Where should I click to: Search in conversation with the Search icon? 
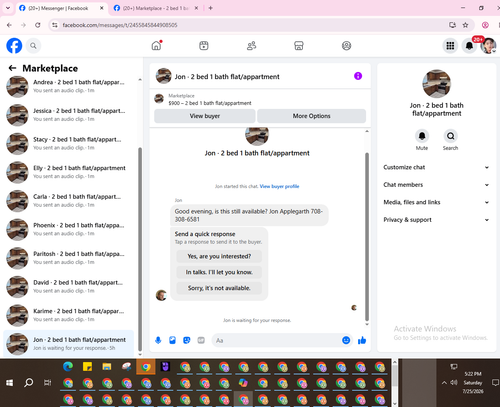pos(450,136)
